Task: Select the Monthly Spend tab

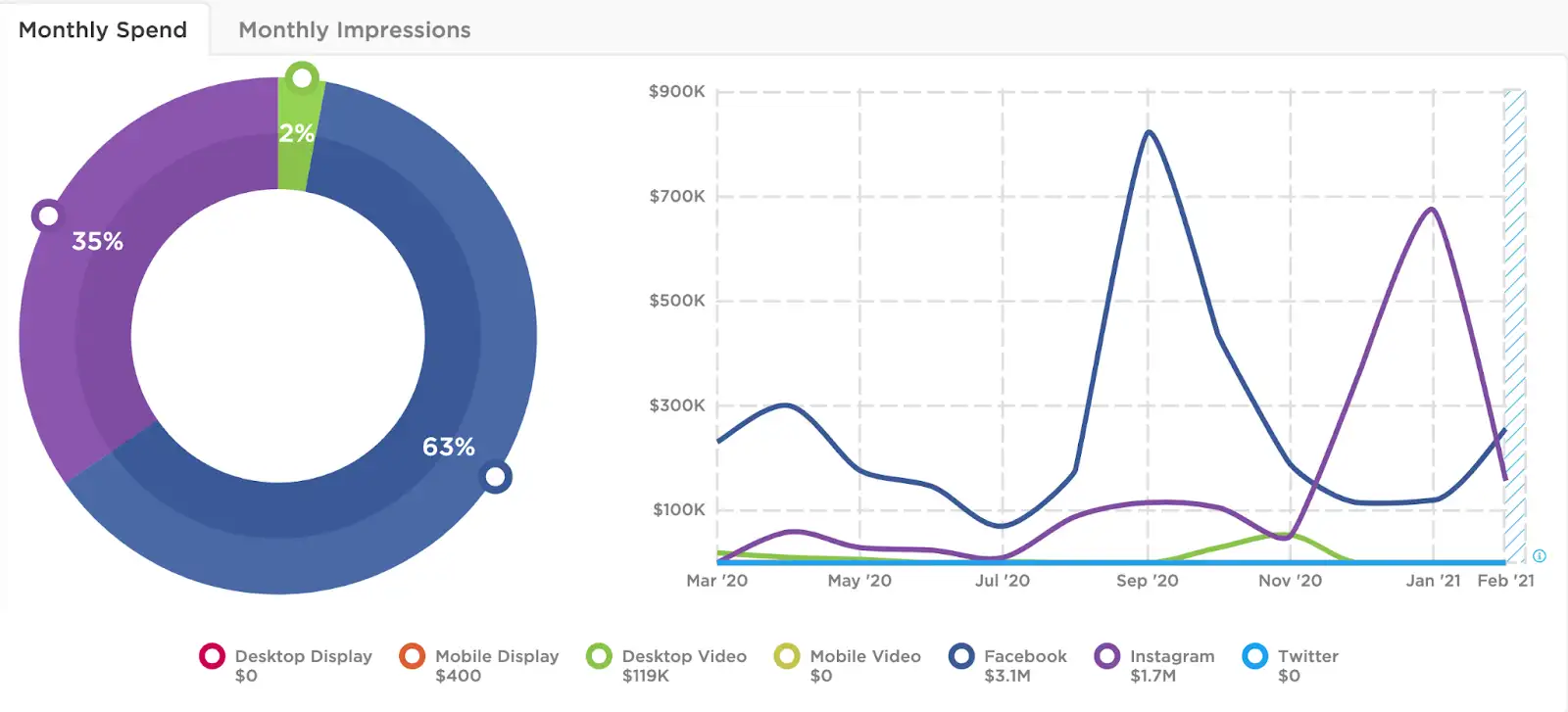Action: click(103, 29)
